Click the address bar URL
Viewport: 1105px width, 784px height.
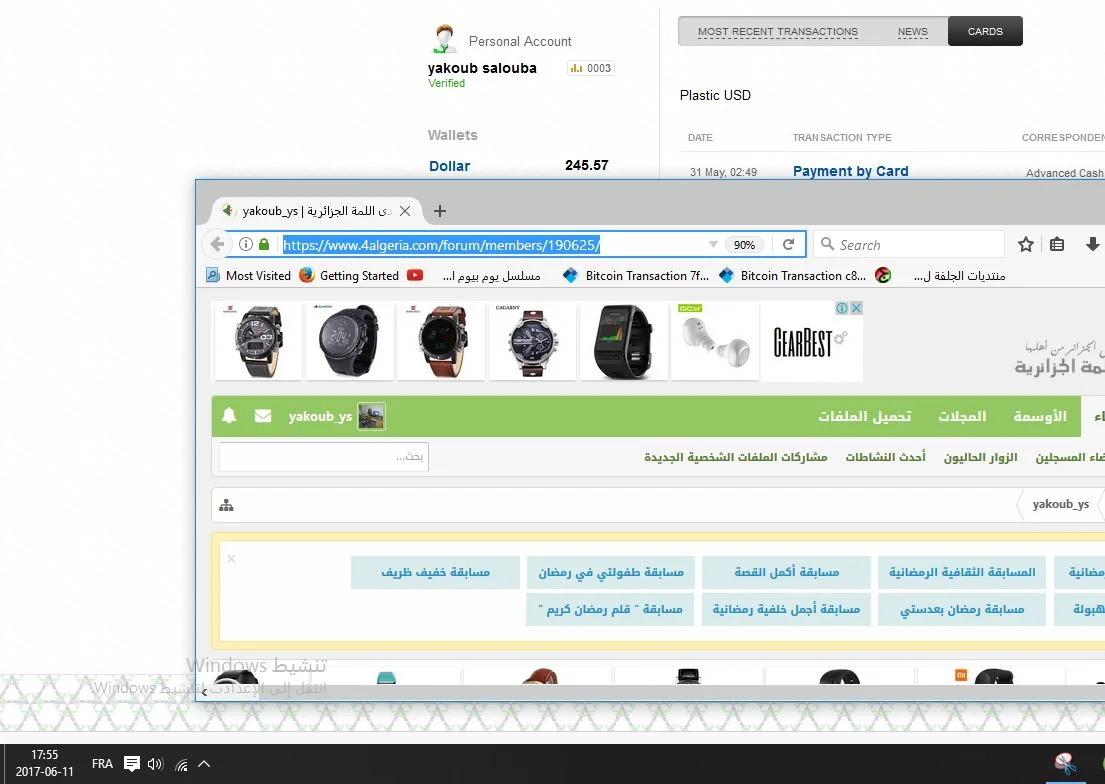pyautogui.click(x=441, y=245)
